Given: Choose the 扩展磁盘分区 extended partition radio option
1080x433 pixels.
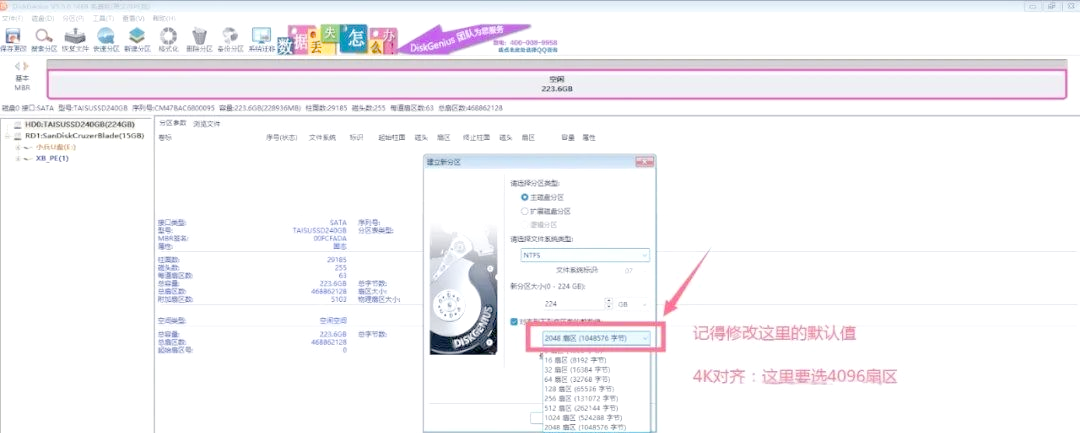Looking at the screenshot, I should click(525, 211).
